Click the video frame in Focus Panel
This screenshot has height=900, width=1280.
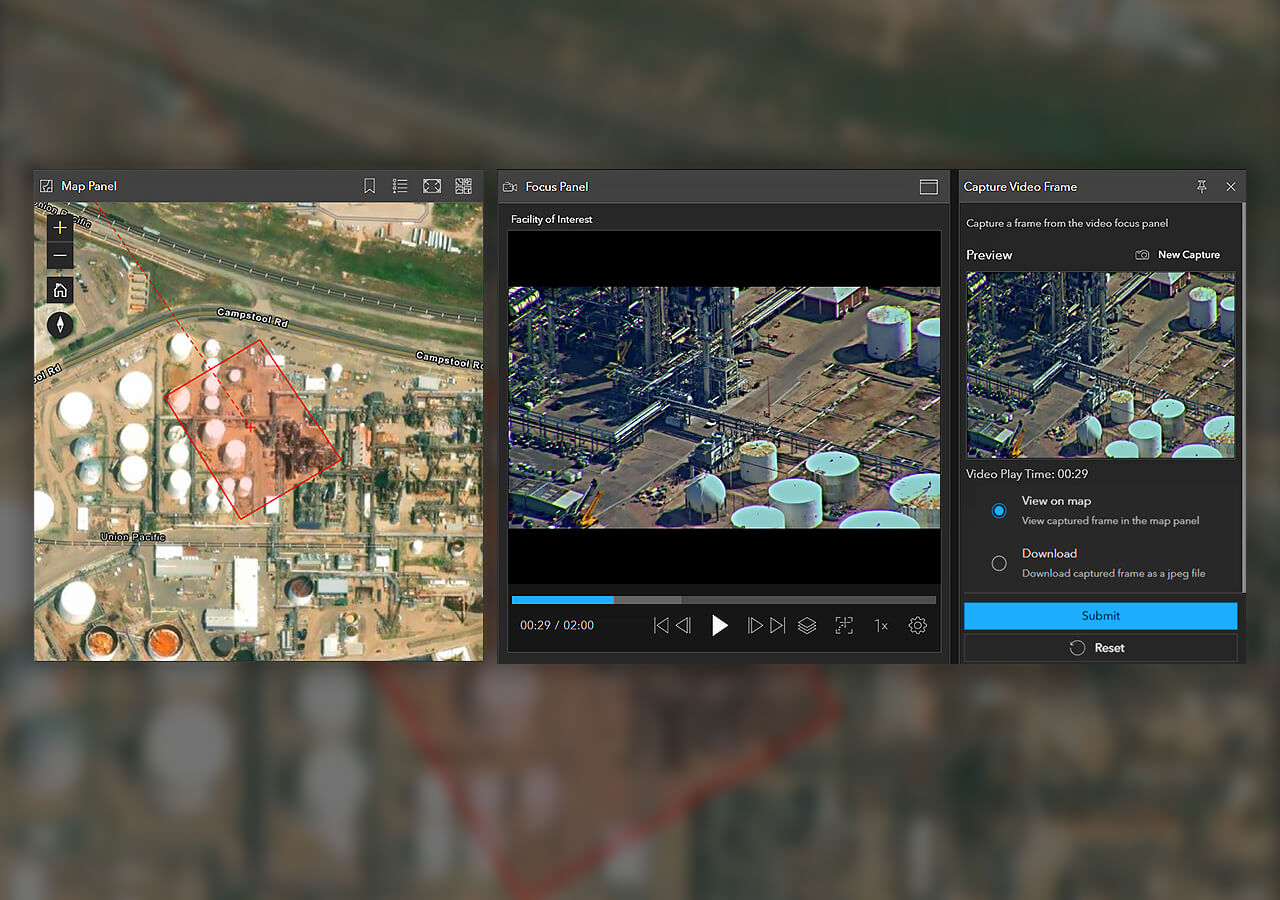pyautogui.click(x=724, y=408)
